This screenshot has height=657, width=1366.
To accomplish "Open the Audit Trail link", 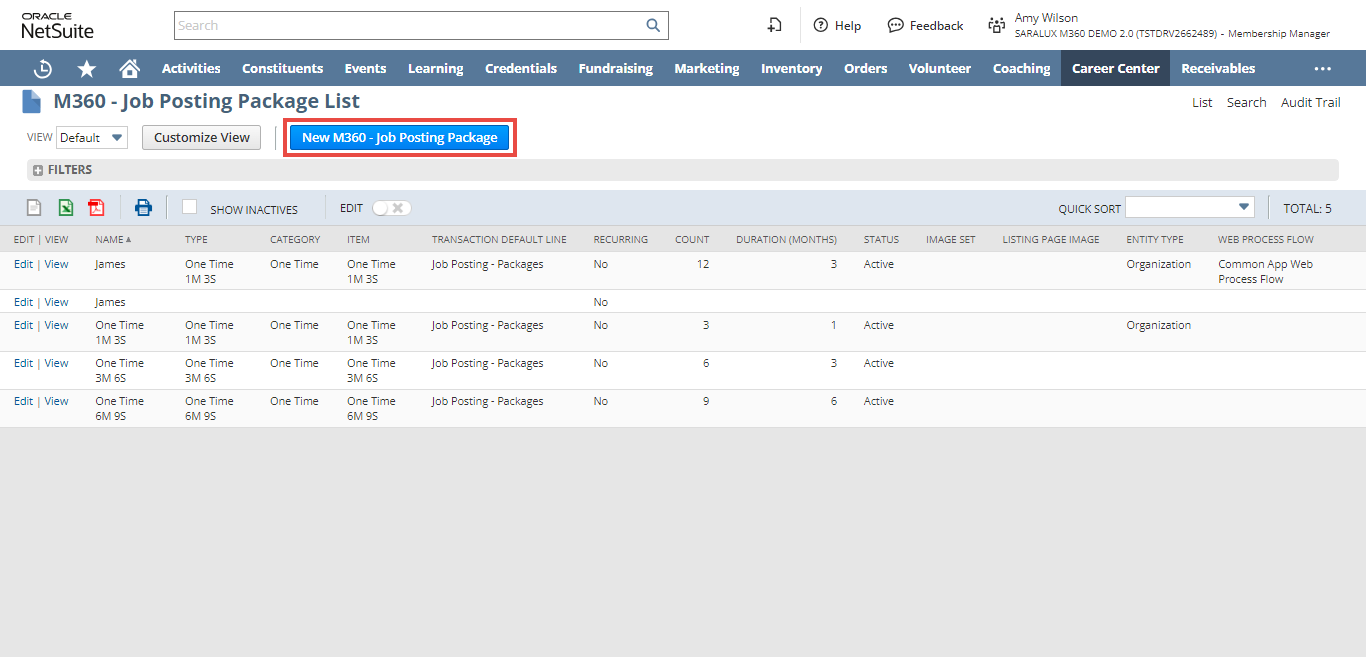I will (x=1310, y=102).
